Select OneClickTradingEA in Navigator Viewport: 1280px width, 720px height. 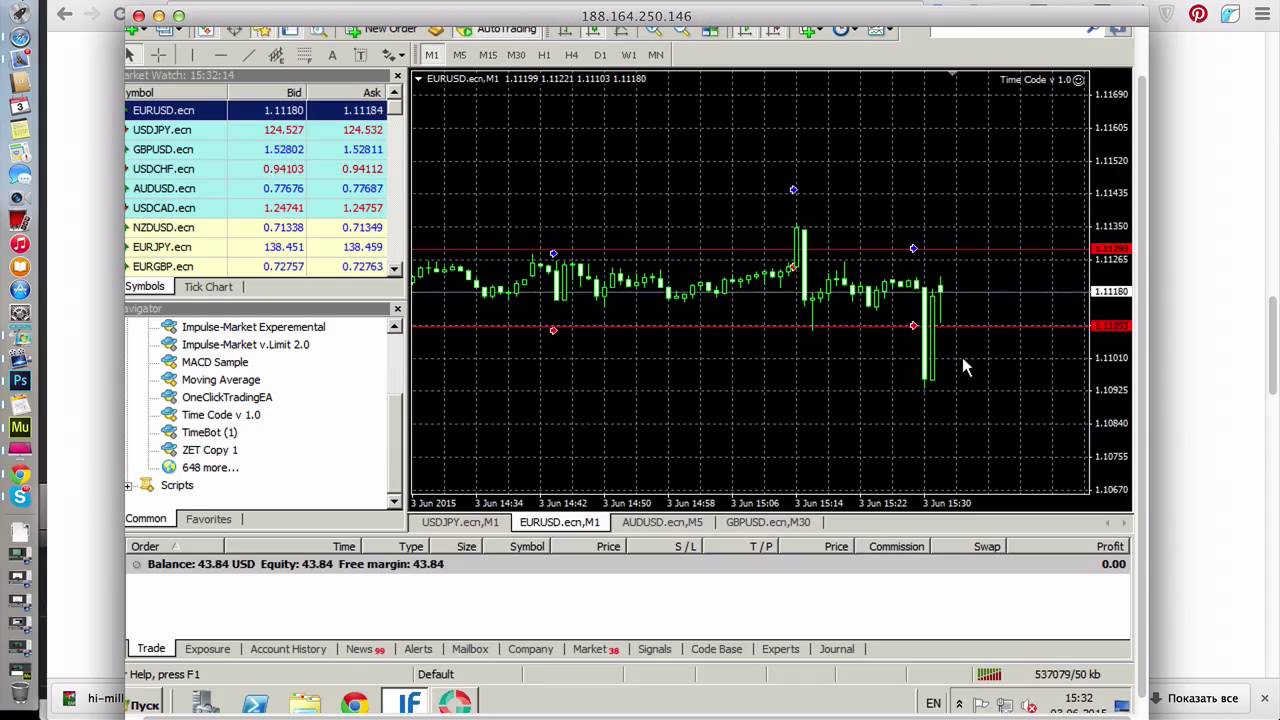(x=226, y=397)
